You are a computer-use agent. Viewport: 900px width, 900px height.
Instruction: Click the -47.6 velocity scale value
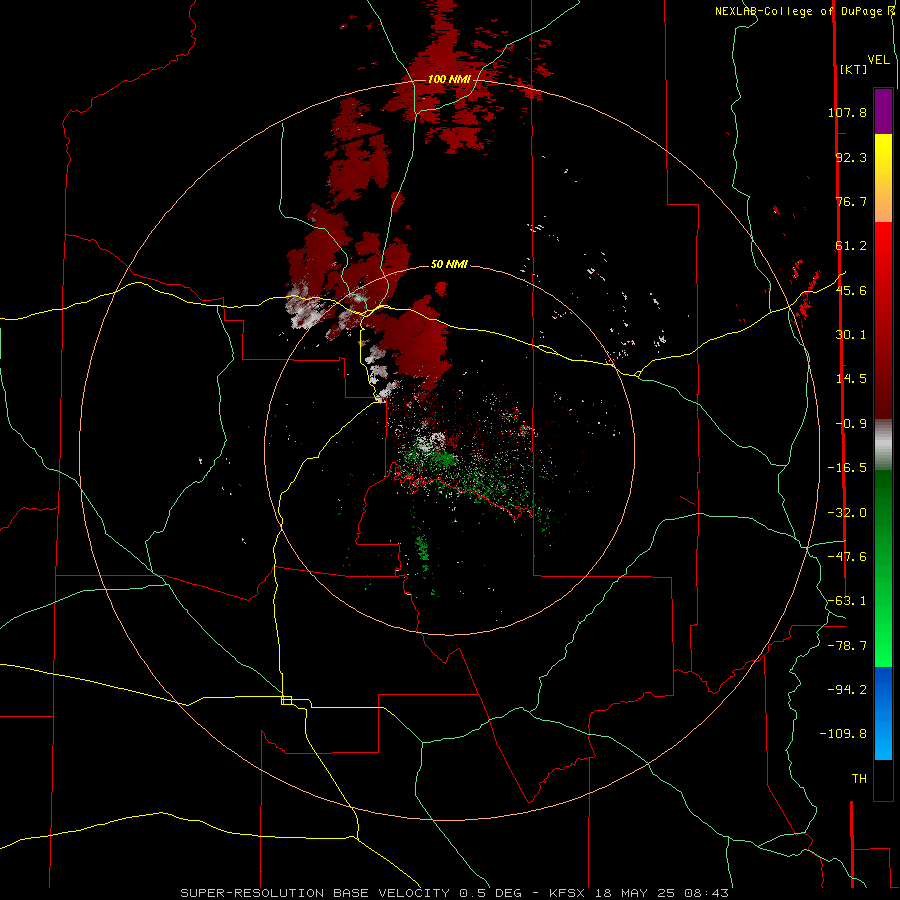[x=847, y=557]
